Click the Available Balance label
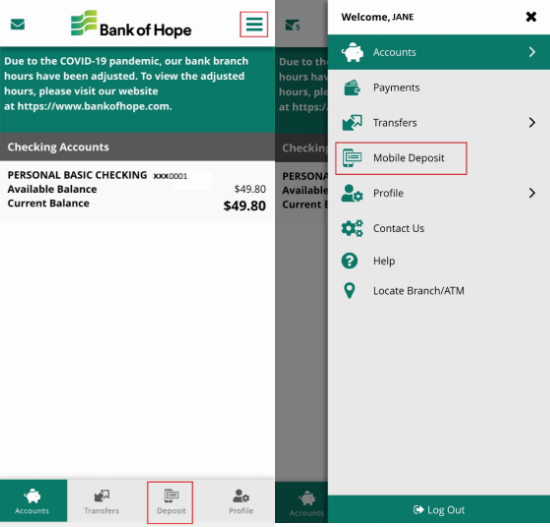Viewport: 550px width, 527px height. [x=52, y=189]
